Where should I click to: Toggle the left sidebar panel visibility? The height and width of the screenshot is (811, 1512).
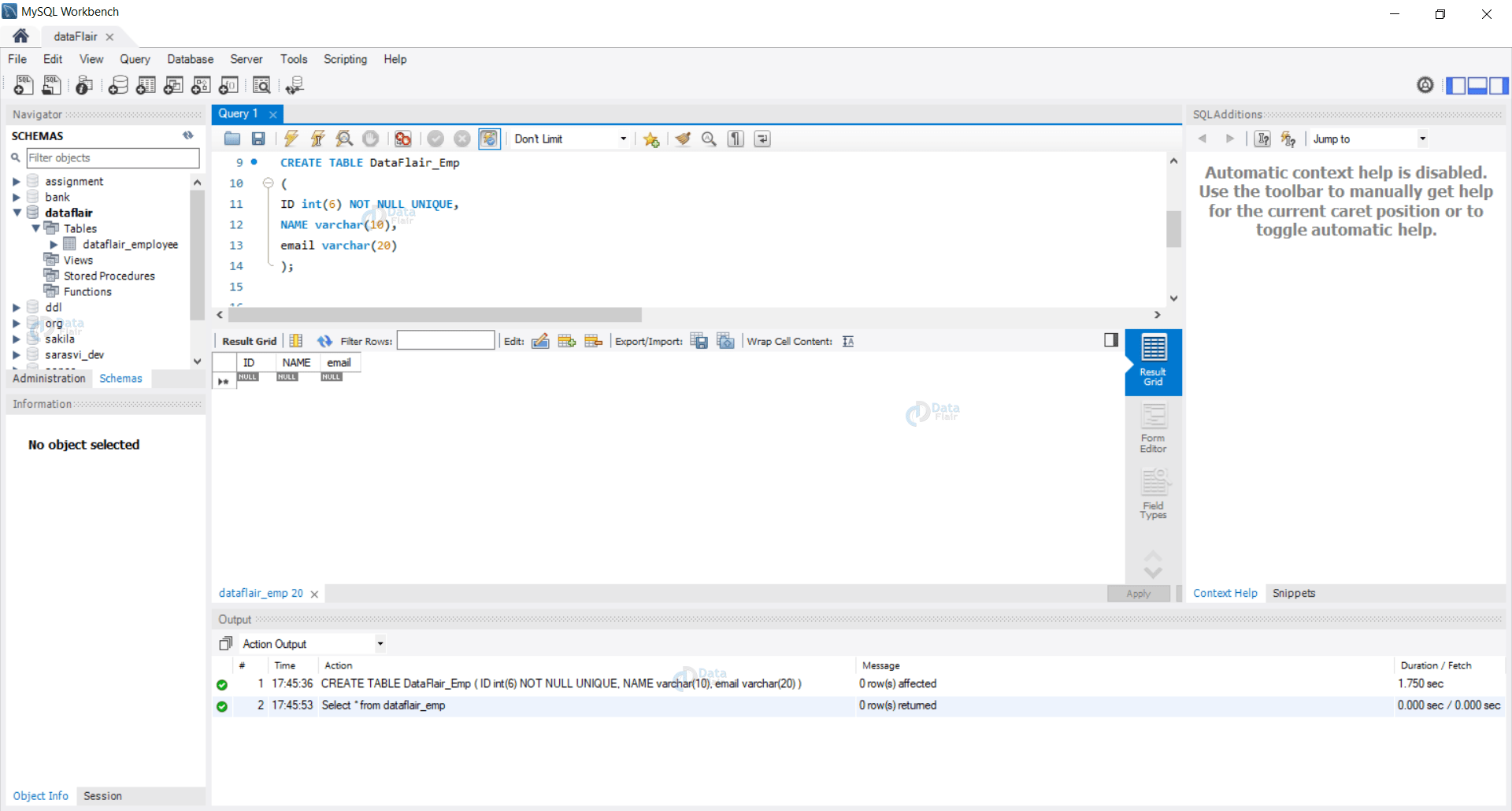(1456, 85)
